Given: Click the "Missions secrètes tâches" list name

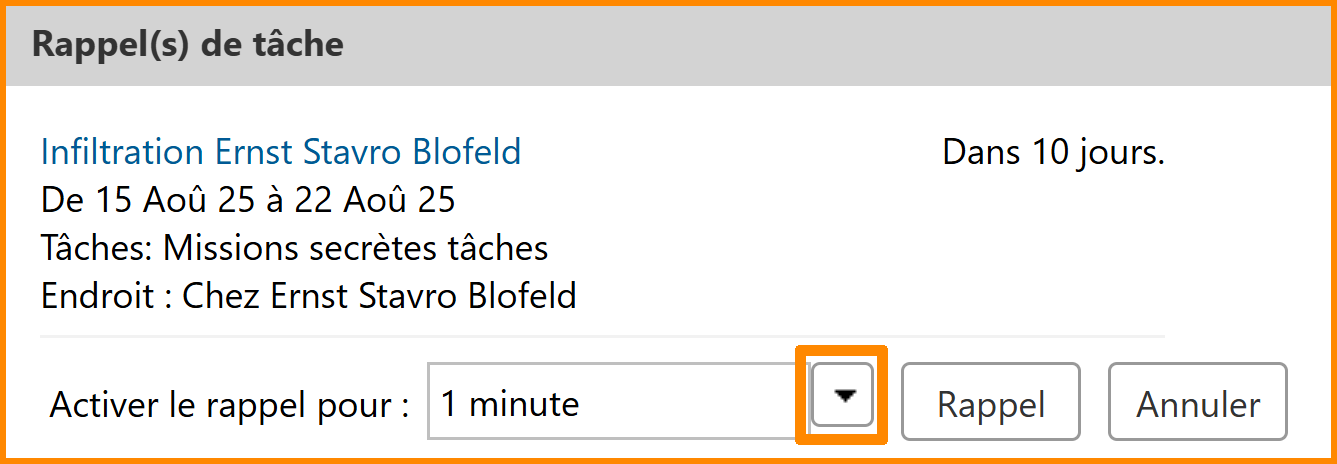Looking at the screenshot, I should click(355, 247).
